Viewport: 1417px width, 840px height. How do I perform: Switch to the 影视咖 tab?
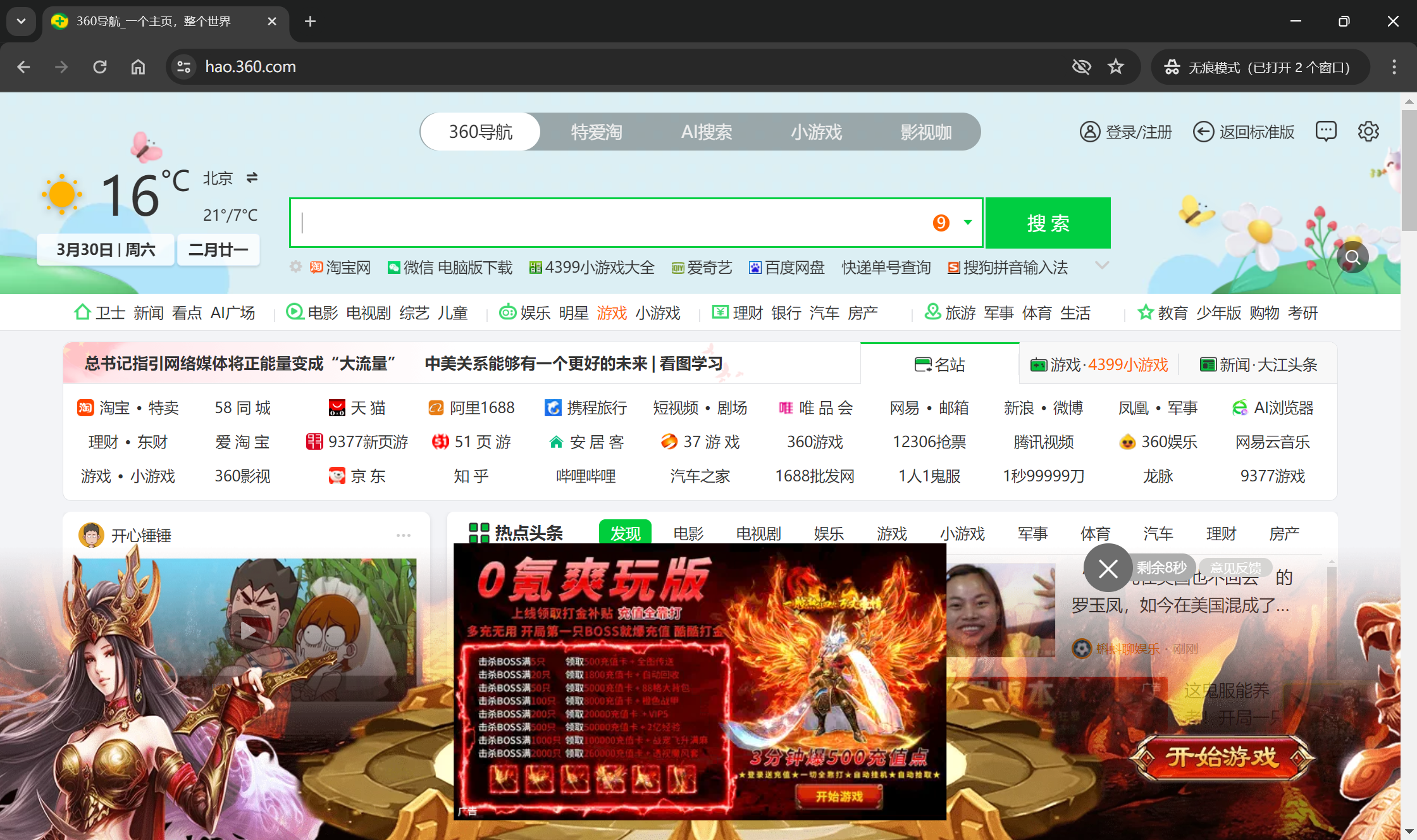[x=926, y=132]
